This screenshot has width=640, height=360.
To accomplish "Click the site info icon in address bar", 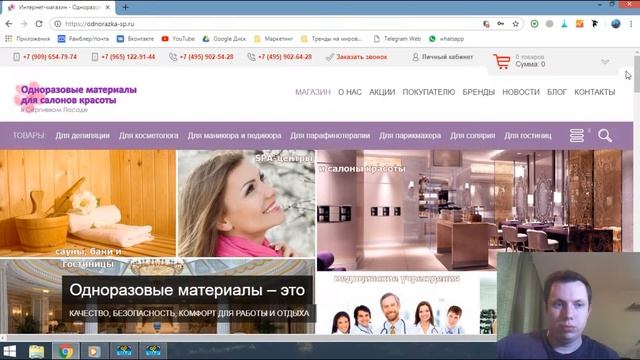I will coord(58,24).
